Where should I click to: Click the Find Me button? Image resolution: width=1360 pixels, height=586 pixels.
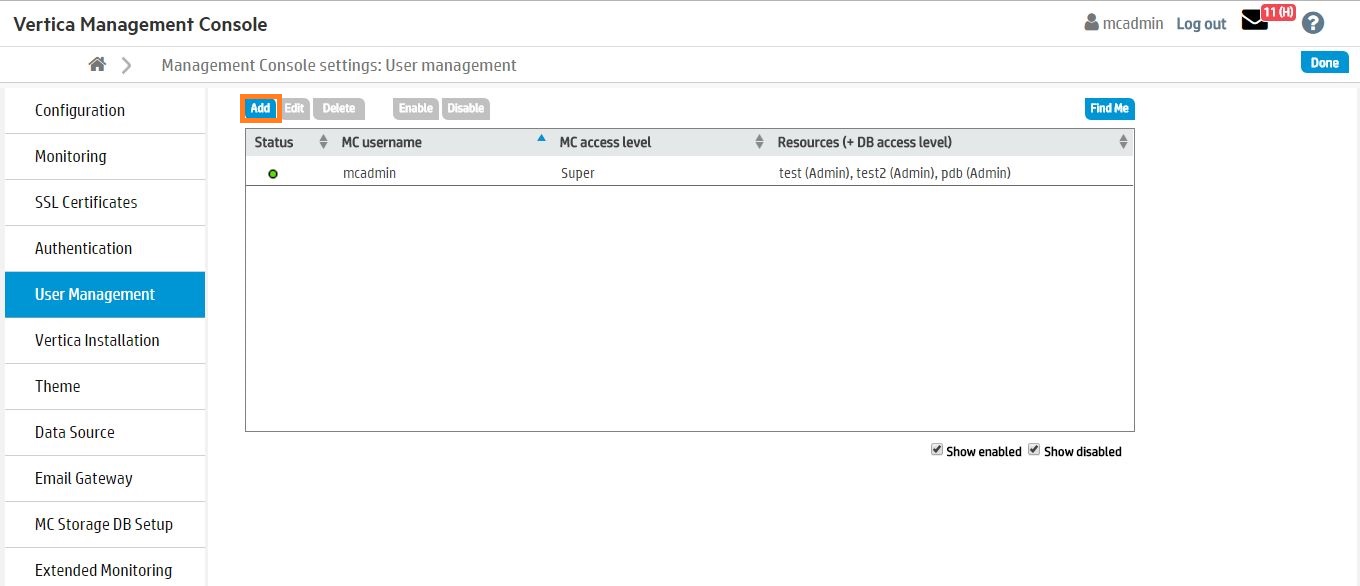click(1109, 108)
